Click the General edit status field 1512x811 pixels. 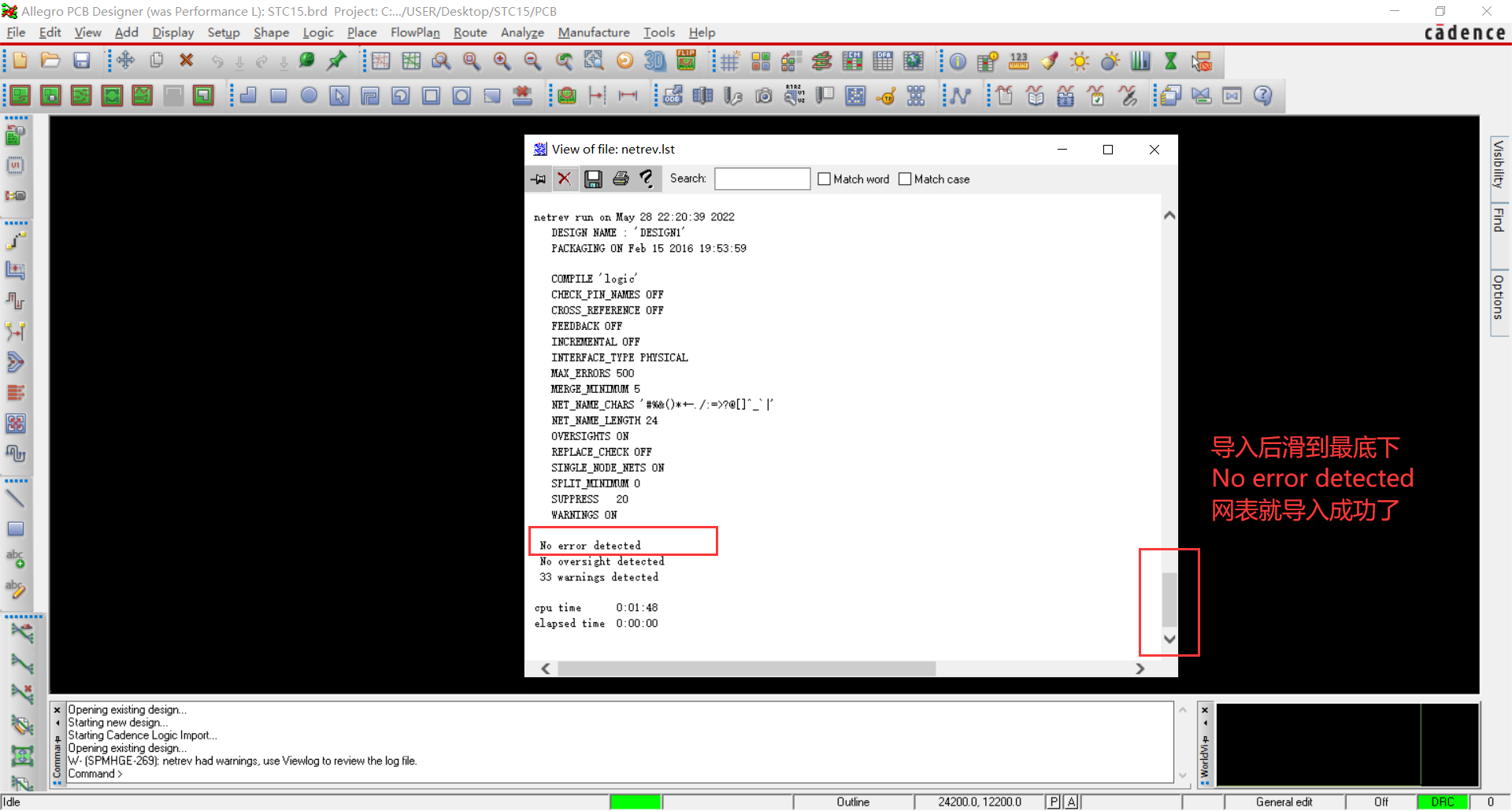1284,802
